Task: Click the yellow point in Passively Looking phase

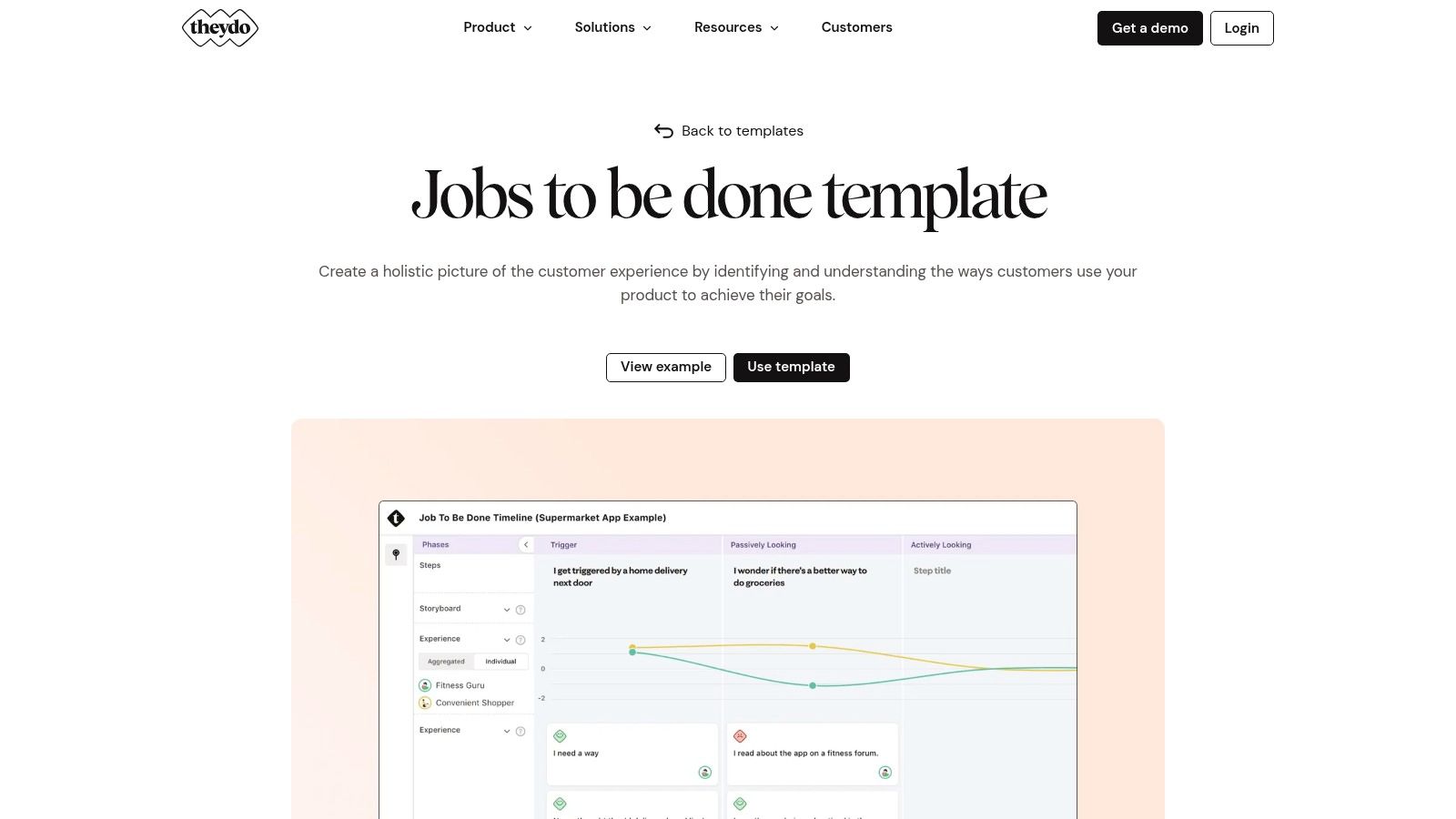Action: pos(813,646)
